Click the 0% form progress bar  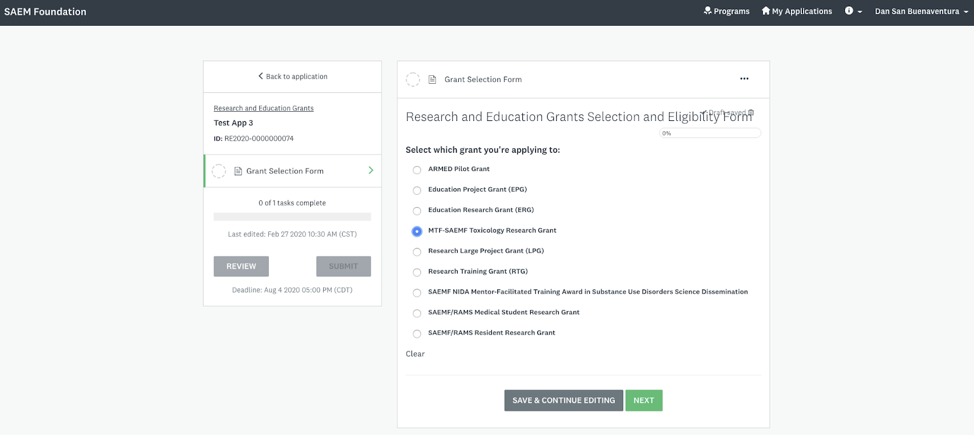[x=709, y=133]
